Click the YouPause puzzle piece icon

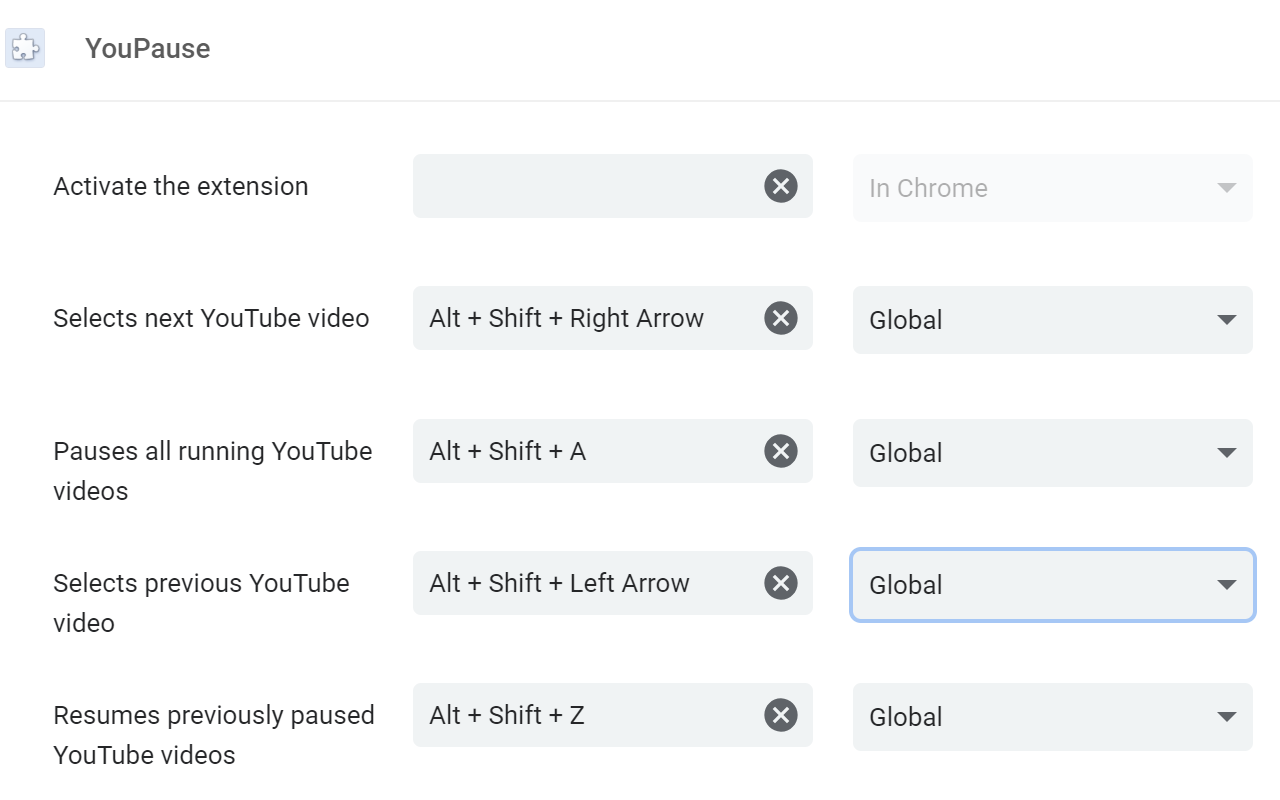pos(25,47)
